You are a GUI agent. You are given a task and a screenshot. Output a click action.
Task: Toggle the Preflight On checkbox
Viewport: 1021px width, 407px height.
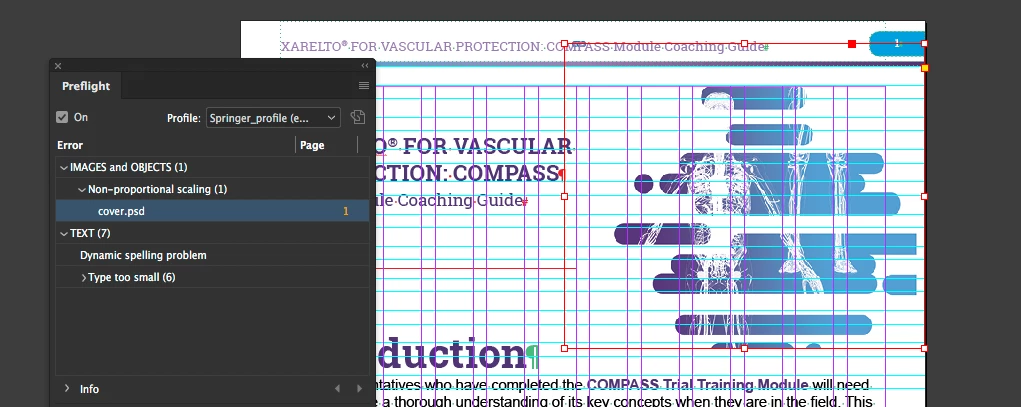click(x=62, y=117)
